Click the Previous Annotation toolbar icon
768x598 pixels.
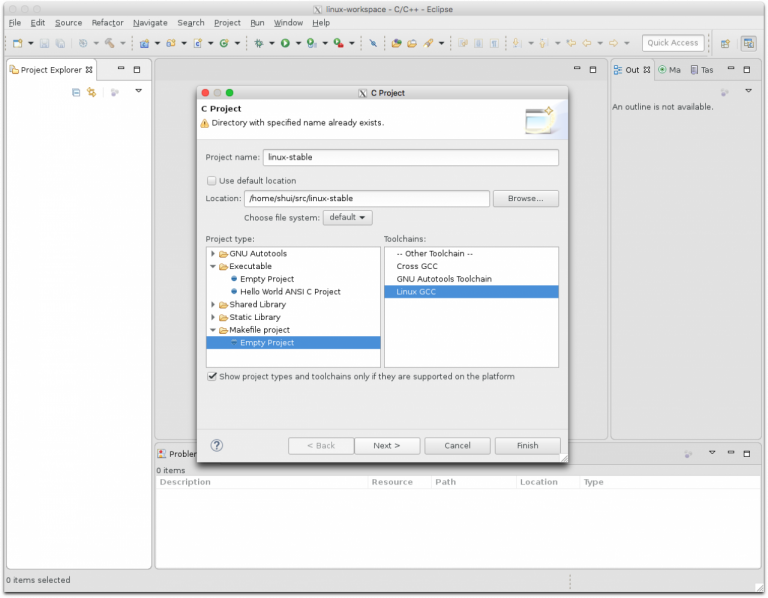(543, 43)
